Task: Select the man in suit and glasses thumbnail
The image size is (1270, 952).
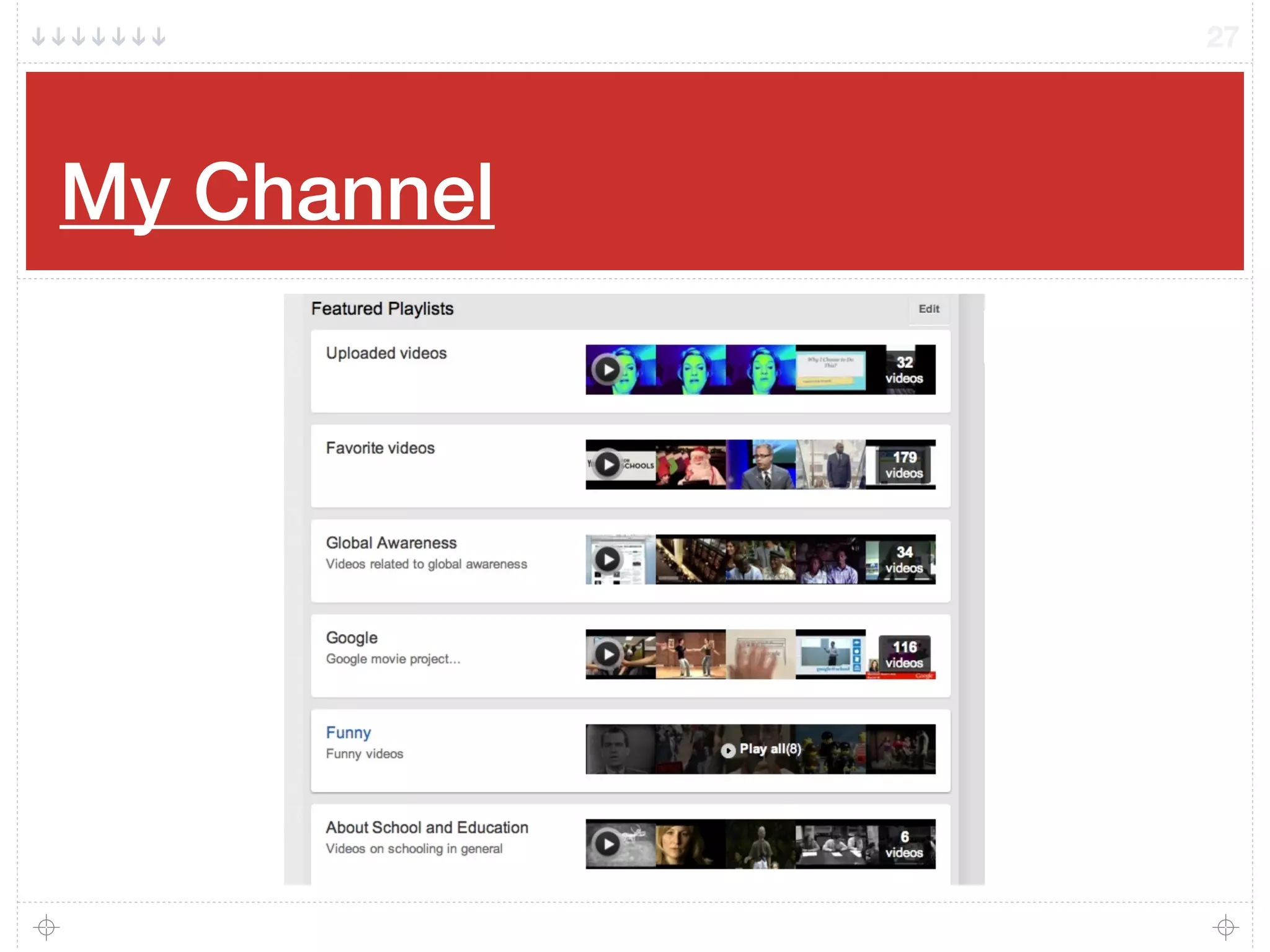Action: (x=761, y=465)
